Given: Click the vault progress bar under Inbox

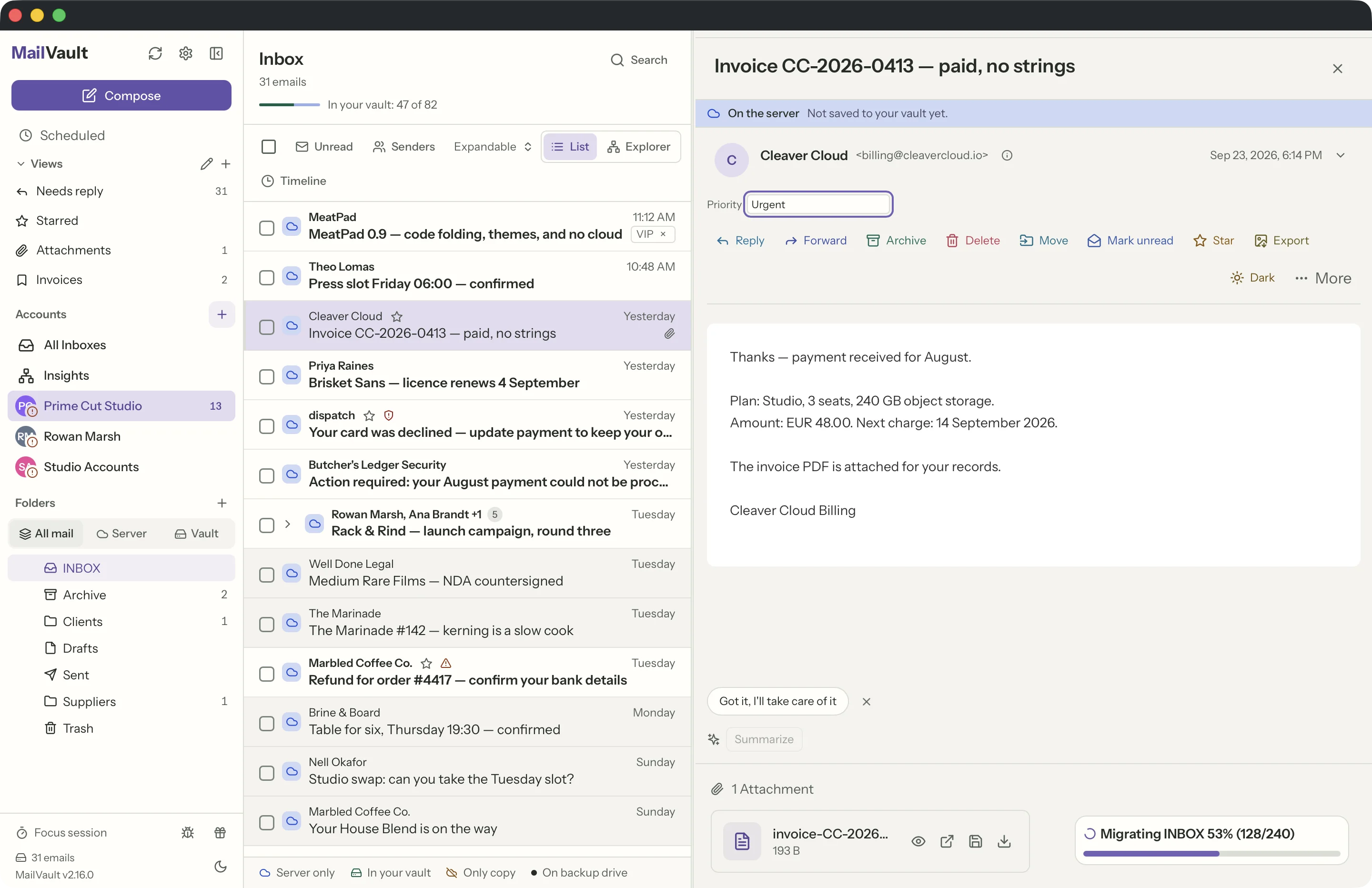Looking at the screenshot, I should click(289, 104).
